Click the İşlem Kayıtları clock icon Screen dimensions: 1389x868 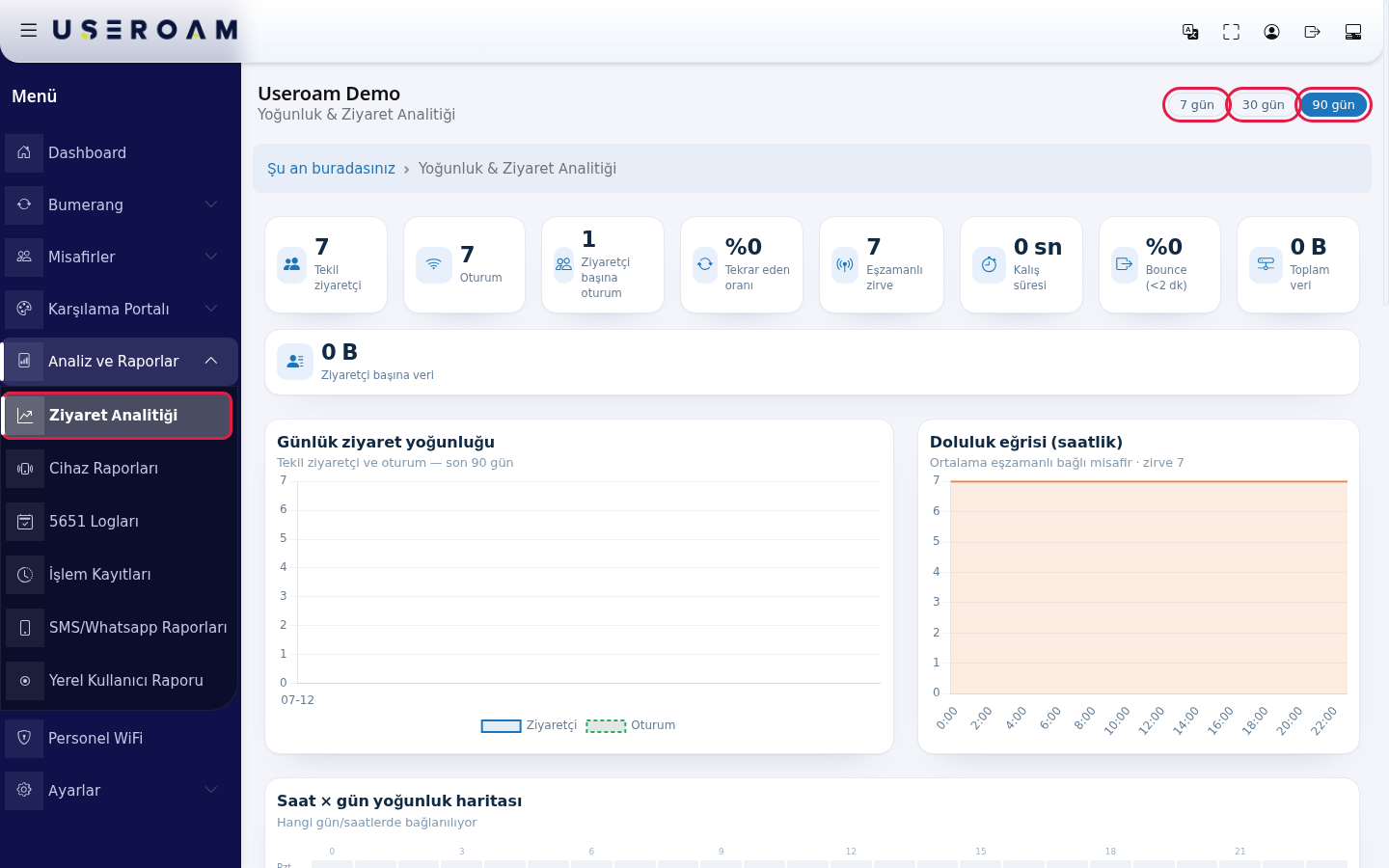pyautogui.click(x=25, y=575)
